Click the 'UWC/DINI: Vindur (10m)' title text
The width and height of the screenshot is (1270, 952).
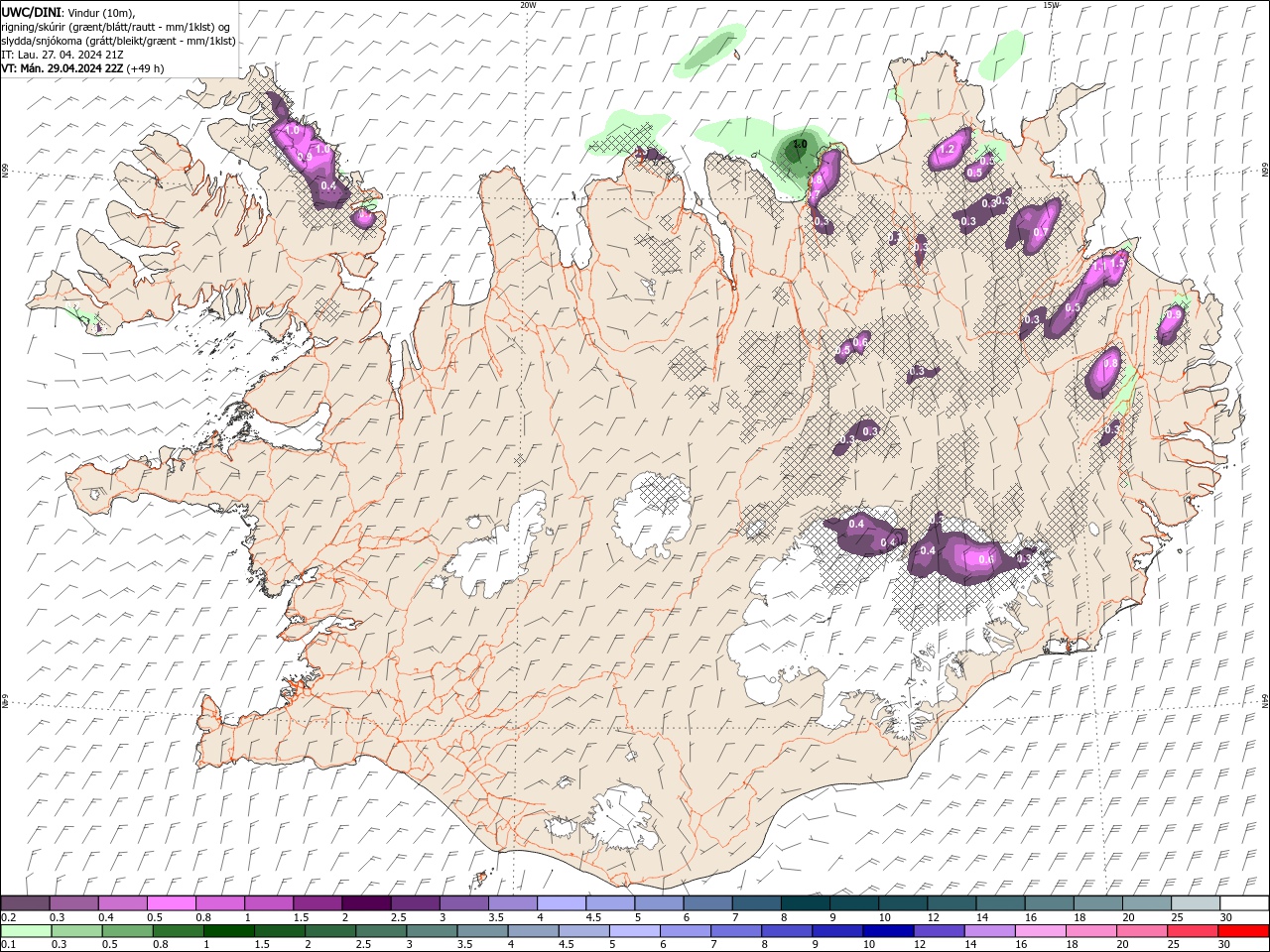point(68,12)
